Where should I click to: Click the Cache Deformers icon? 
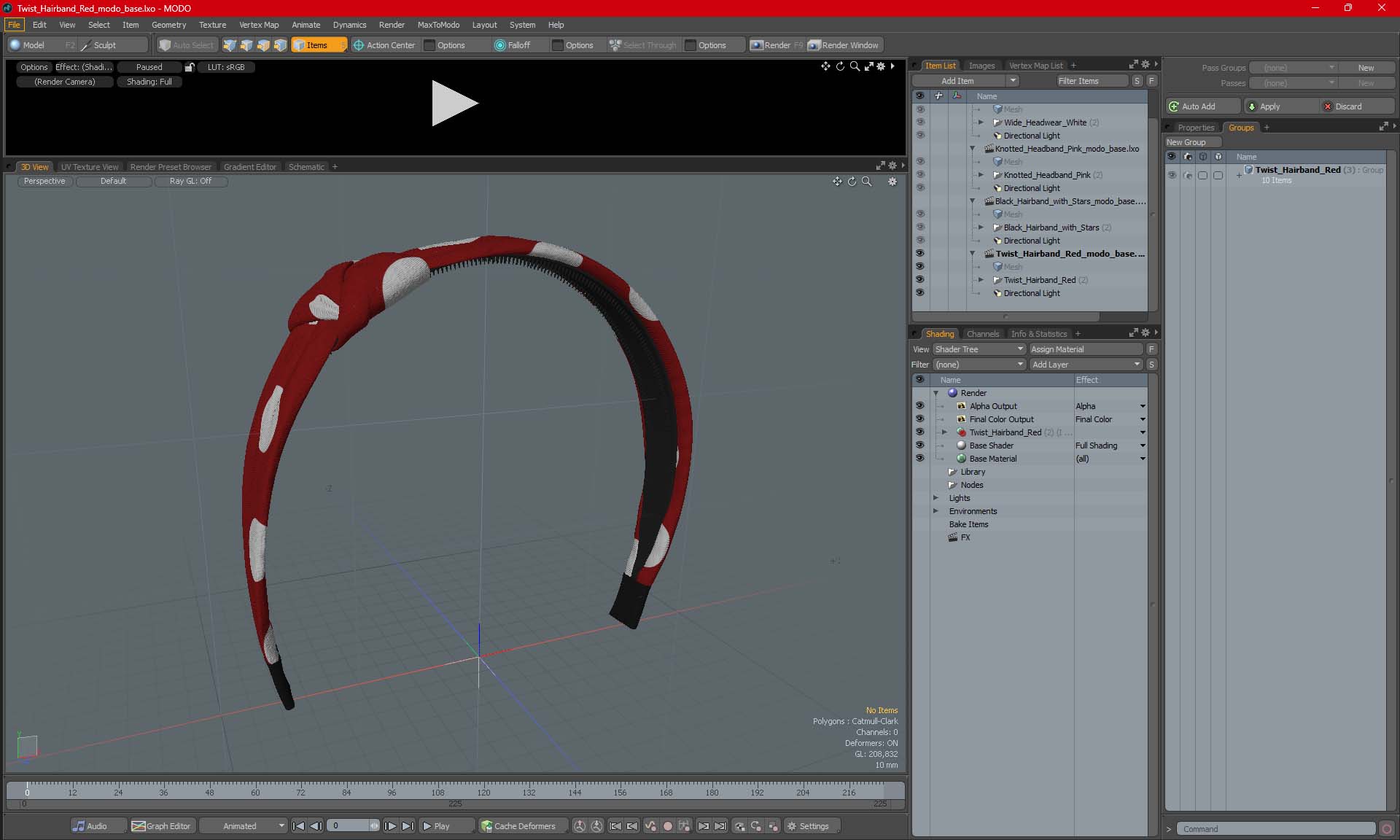(x=486, y=826)
